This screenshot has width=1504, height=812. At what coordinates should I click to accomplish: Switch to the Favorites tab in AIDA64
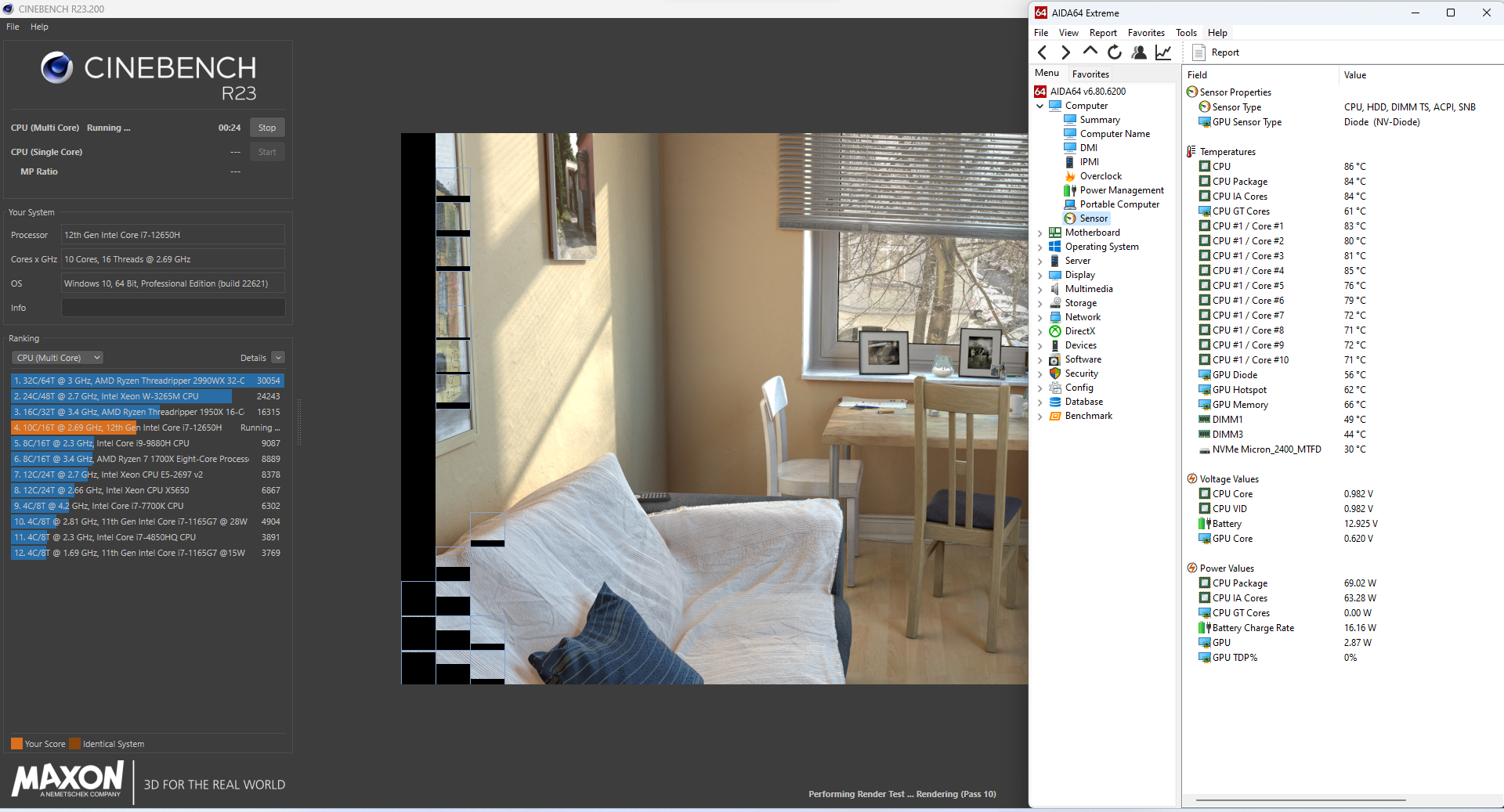pyautogui.click(x=1090, y=74)
